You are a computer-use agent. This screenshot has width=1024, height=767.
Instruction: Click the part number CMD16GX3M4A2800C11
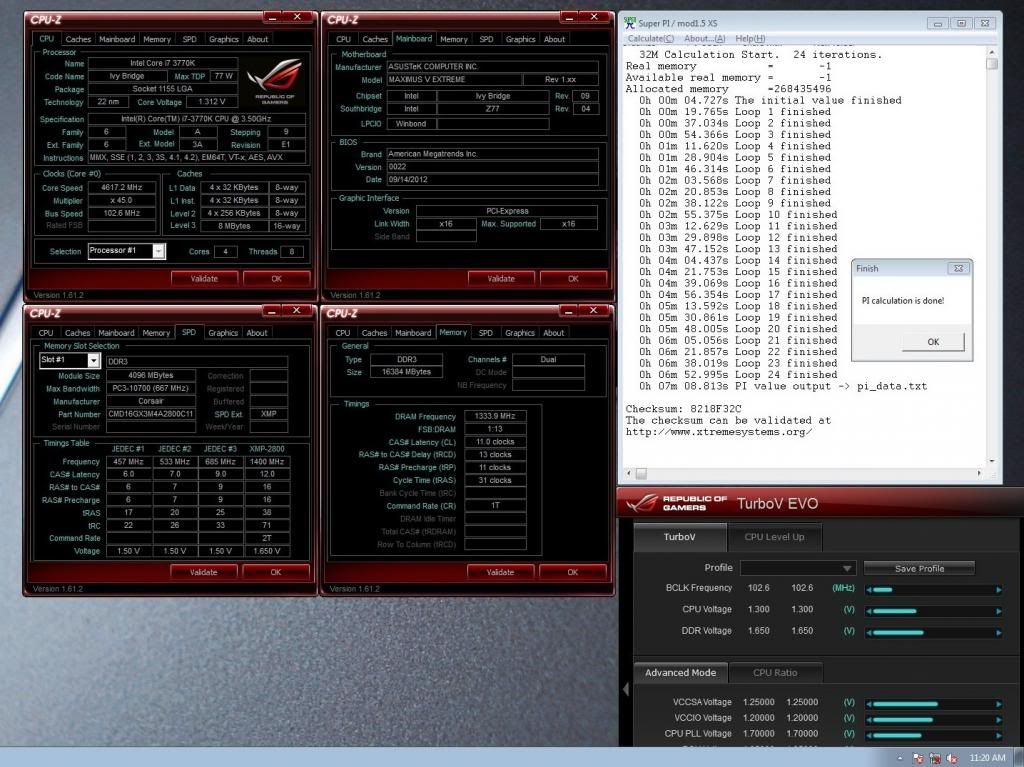click(x=151, y=414)
